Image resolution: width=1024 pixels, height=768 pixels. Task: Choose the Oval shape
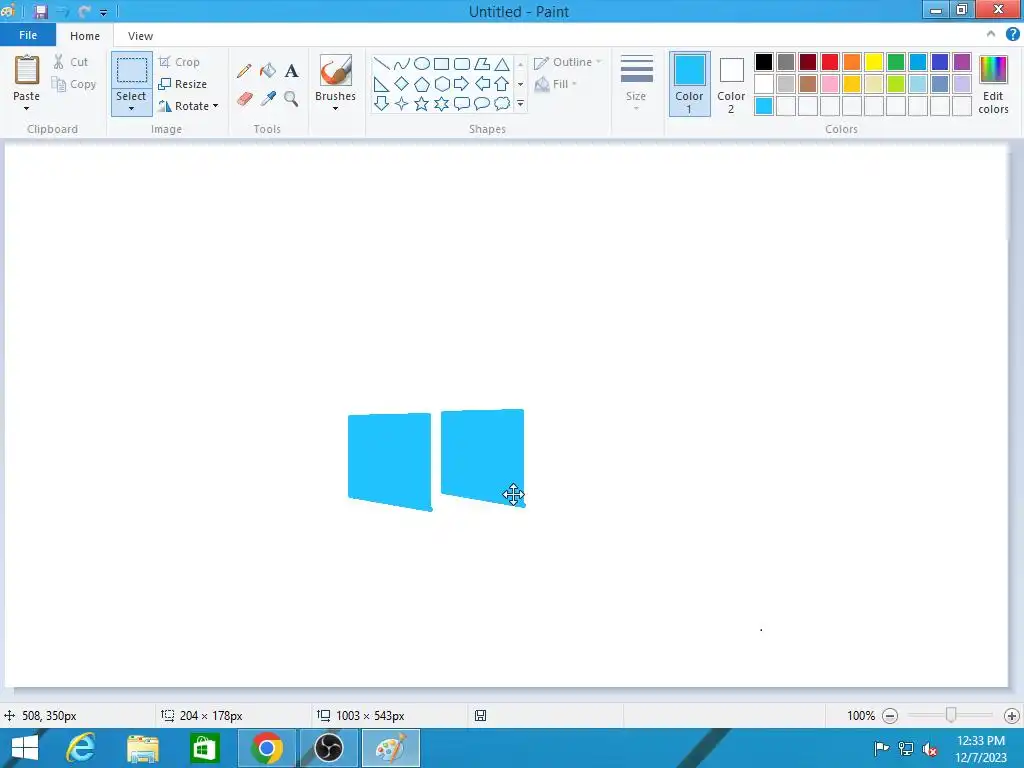422,63
